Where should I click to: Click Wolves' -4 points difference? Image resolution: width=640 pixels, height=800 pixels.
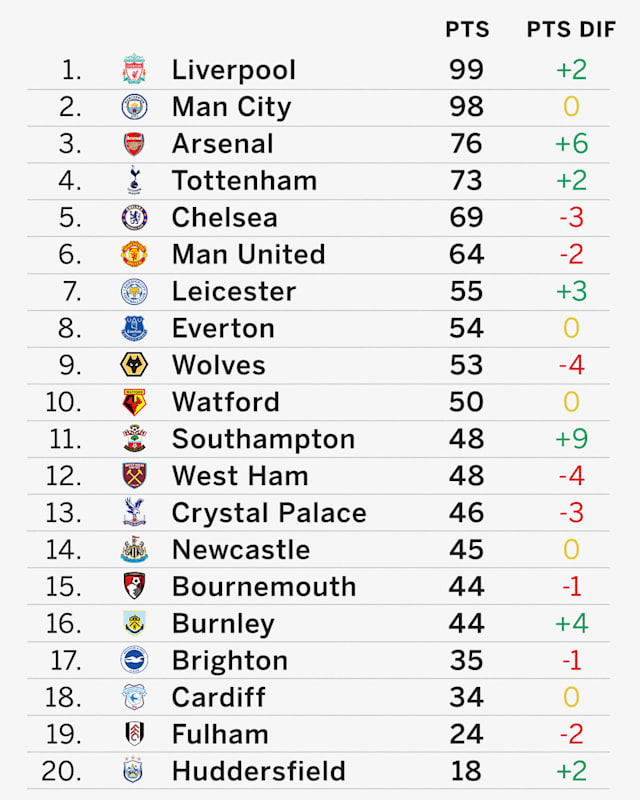571,365
